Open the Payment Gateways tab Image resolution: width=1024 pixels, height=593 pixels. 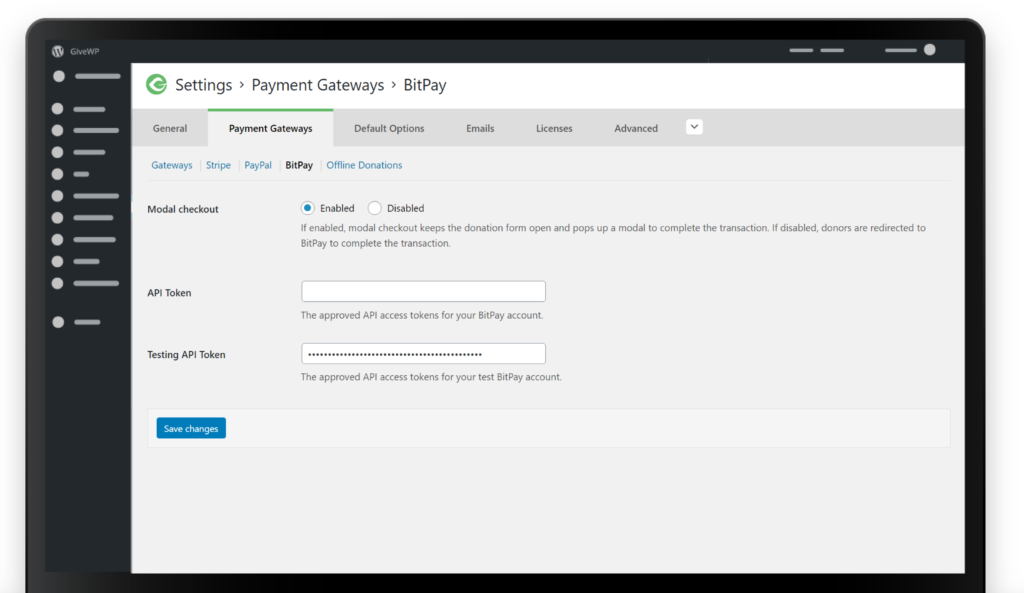270,128
